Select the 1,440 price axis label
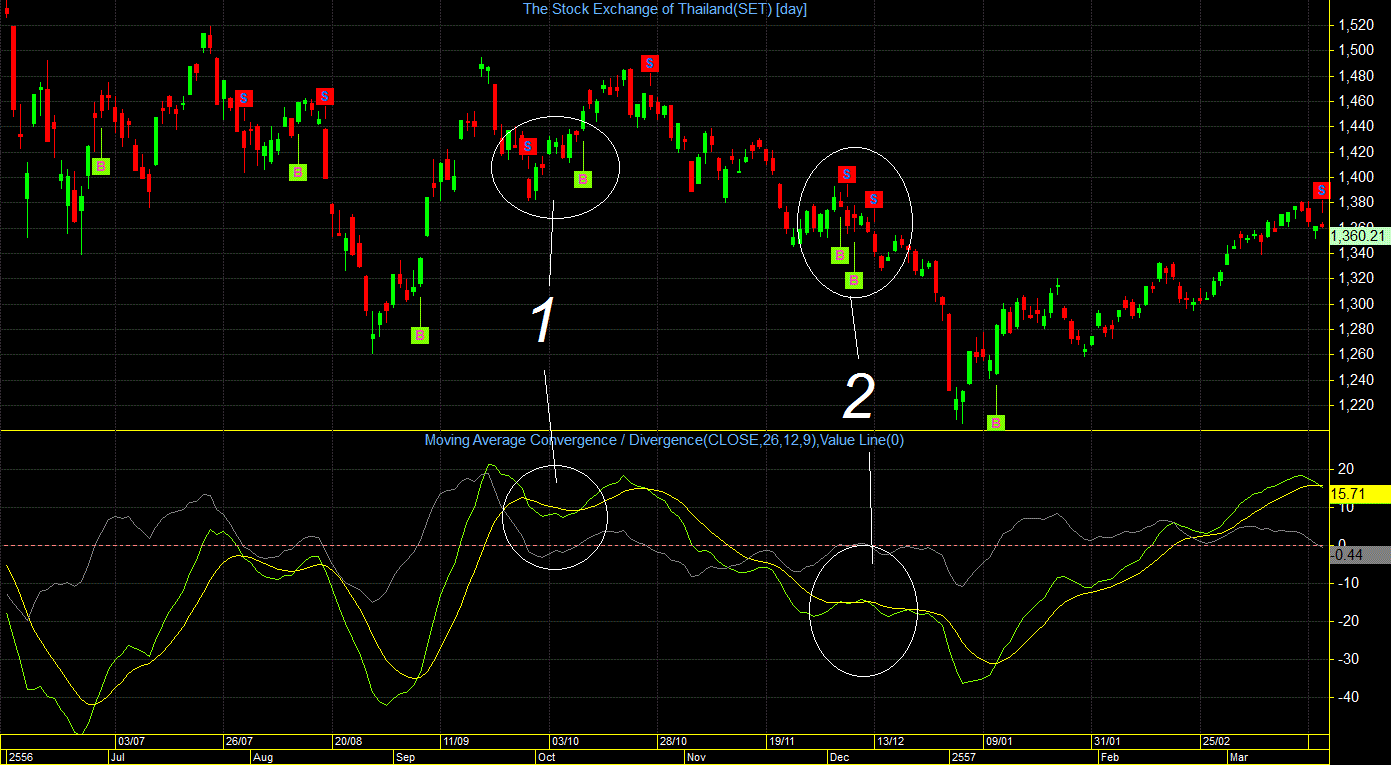The width and height of the screenshot is (1391, 765). 1355,127
